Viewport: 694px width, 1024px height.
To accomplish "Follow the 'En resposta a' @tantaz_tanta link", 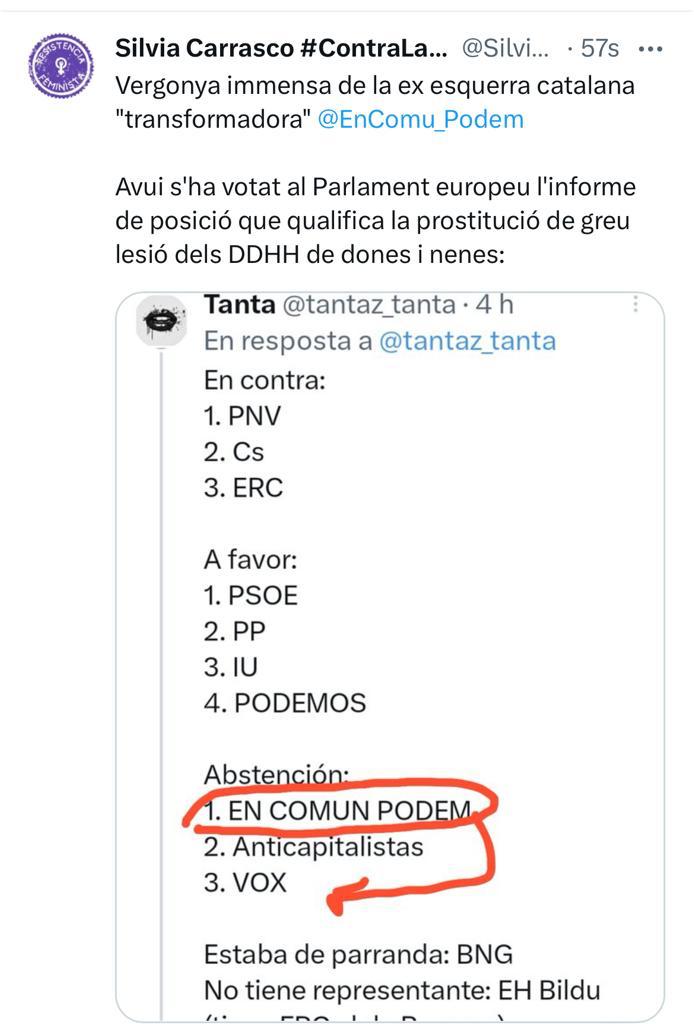I will coord(467,341).
